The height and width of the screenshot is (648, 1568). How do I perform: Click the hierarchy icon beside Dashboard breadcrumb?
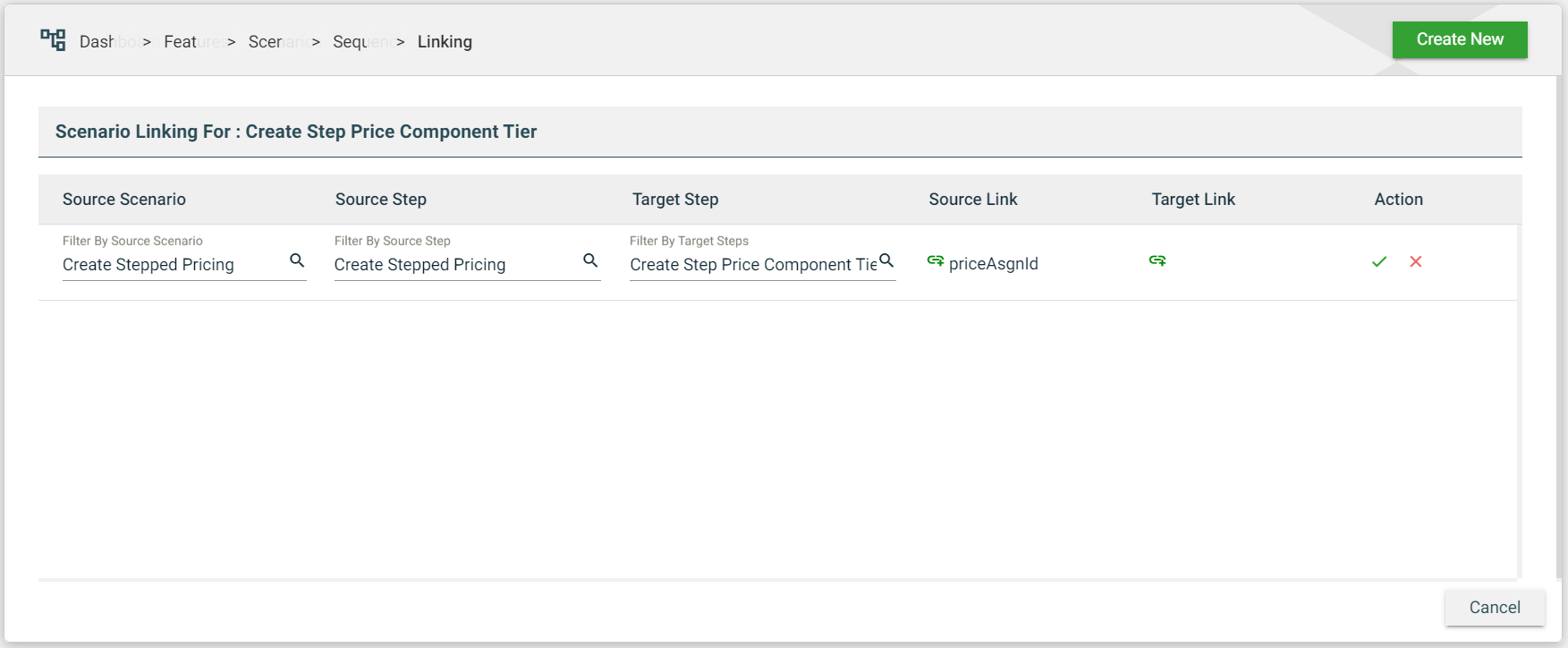pos(53,40)
